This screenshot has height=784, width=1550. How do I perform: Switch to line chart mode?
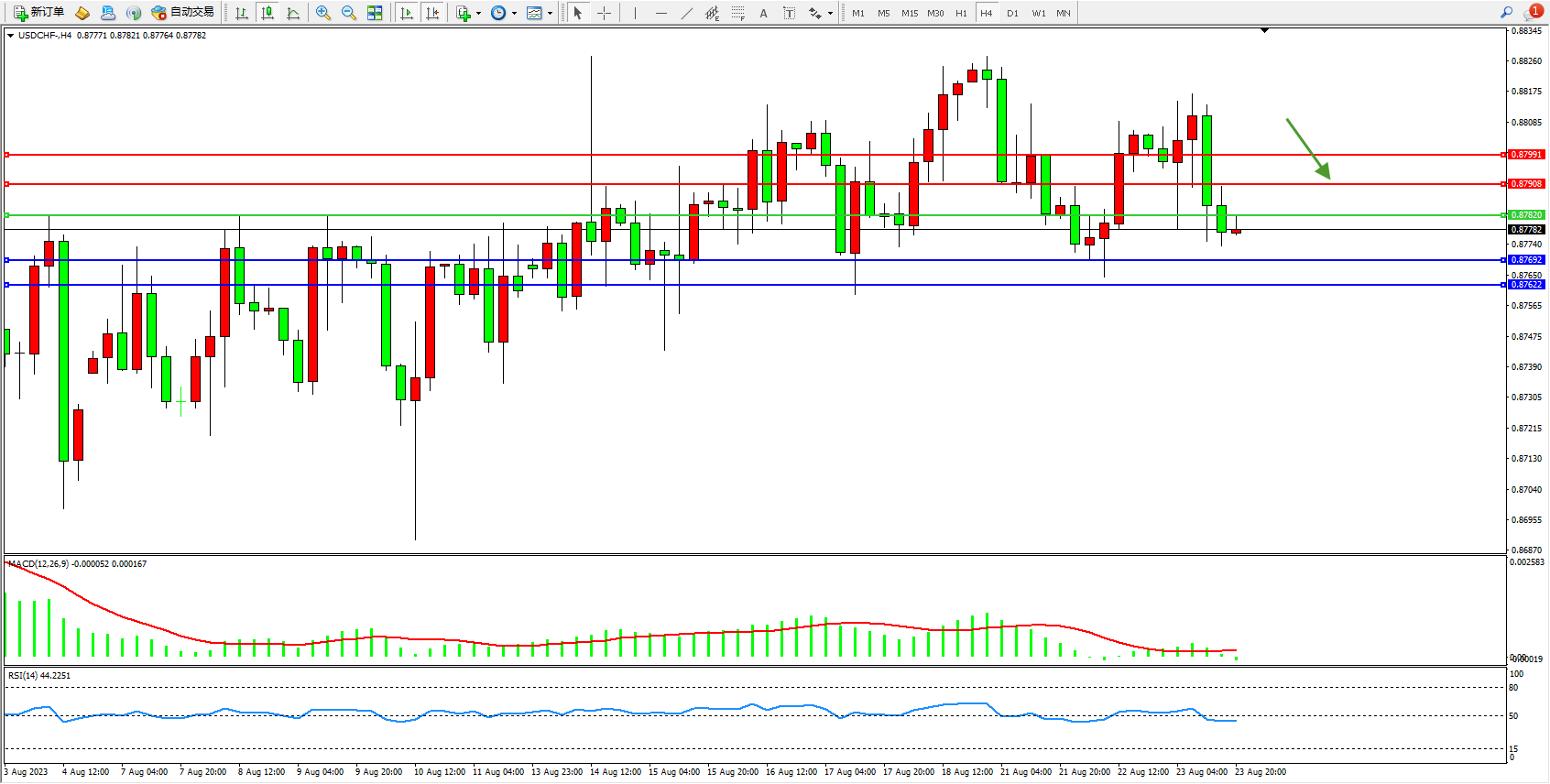tap(293, 13)
